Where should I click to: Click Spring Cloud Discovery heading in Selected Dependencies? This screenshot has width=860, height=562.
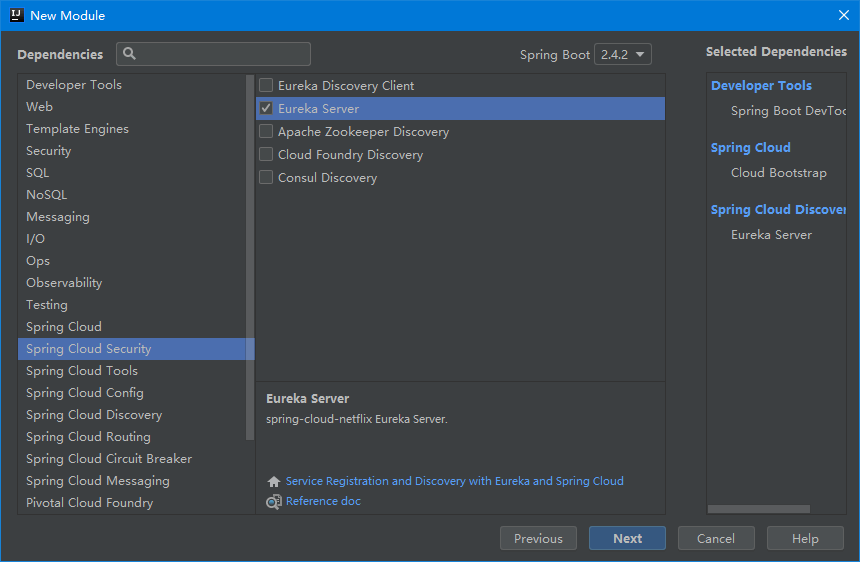tap(778, 209)
